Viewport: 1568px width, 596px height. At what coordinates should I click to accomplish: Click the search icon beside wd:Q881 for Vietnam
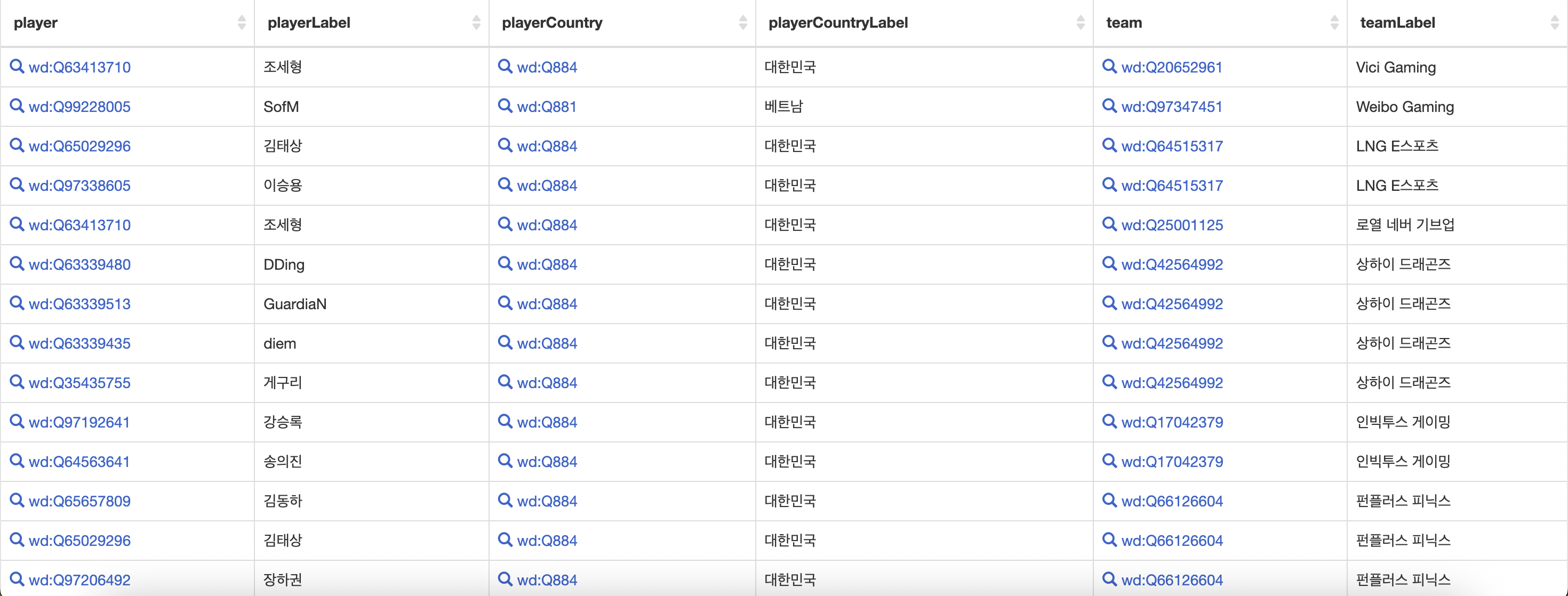[x=505, y=107]
